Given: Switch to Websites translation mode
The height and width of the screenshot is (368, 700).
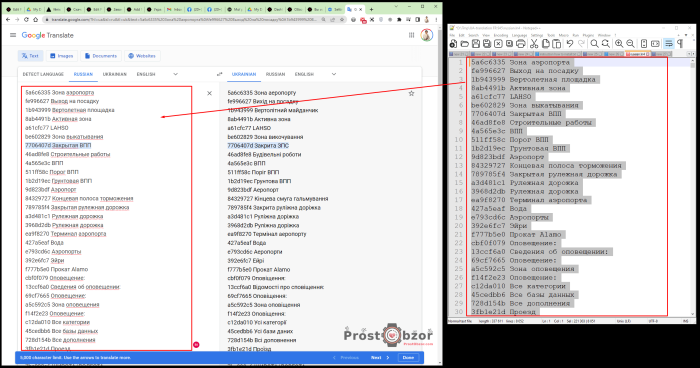Looking at the screenshot, I should pyautogui.click(x=142, y=56).
